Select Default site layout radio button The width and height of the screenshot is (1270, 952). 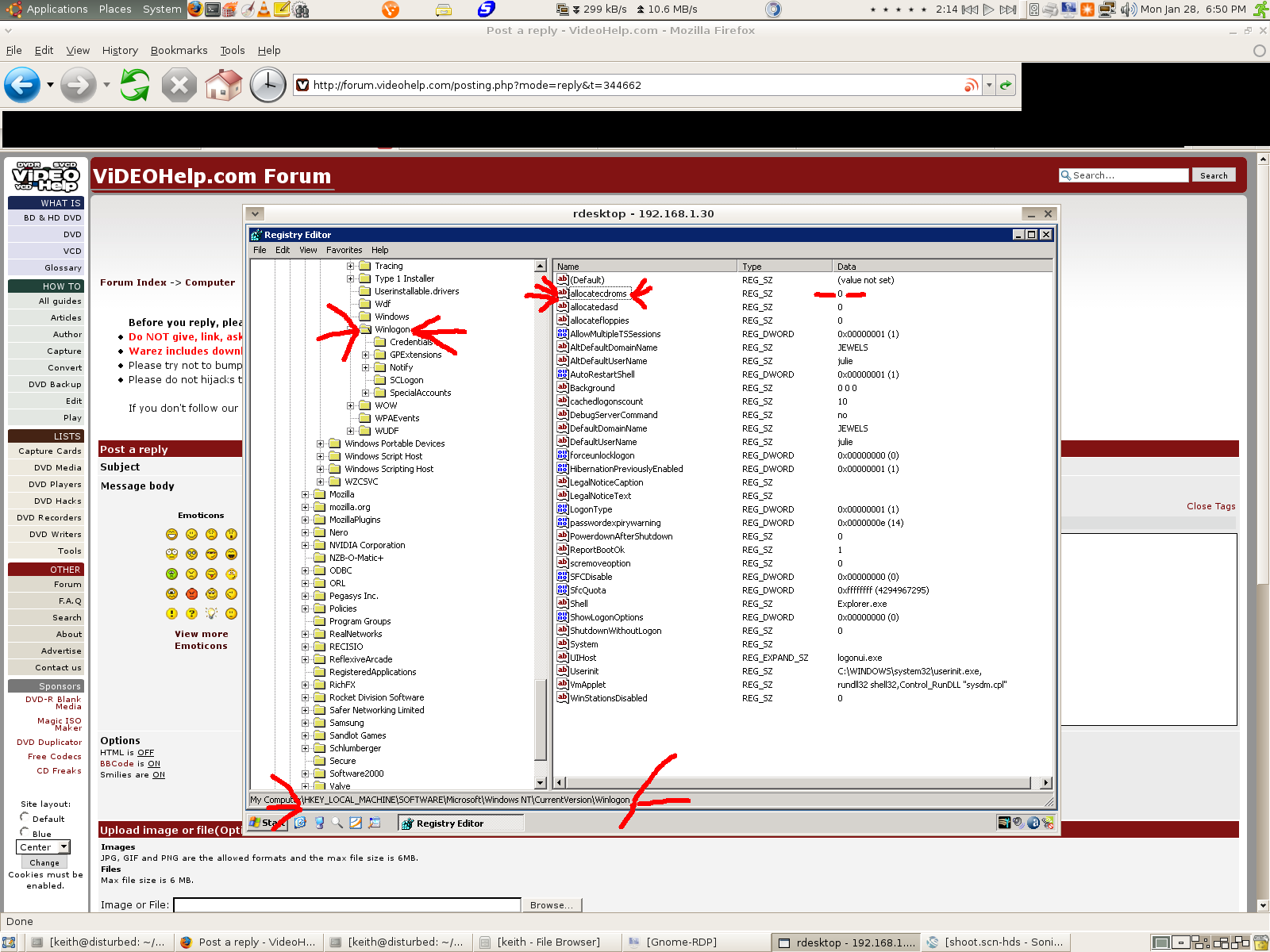pos(24,817)
